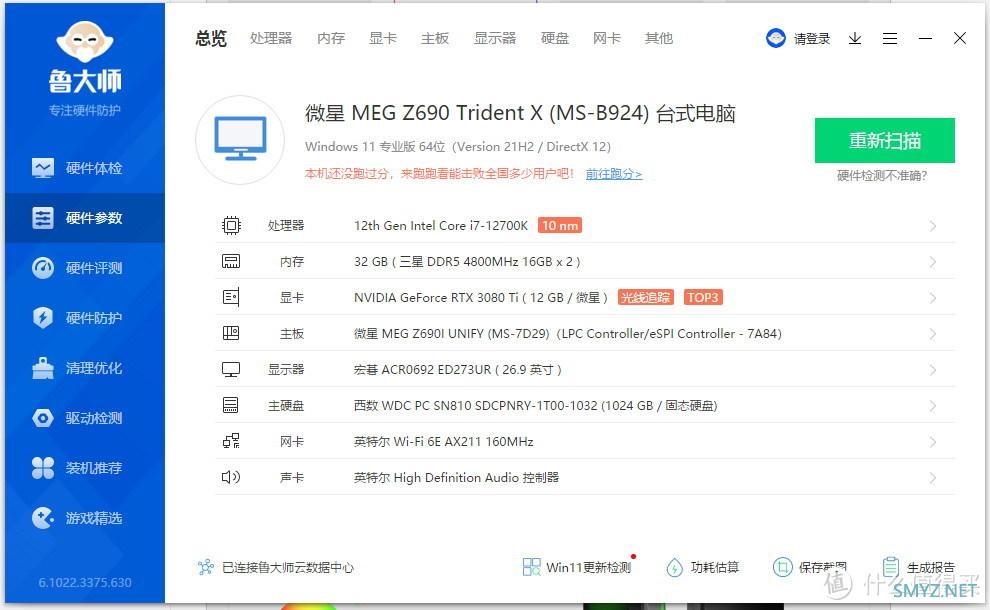Viewport: 990px width, 610px height.
Task: Expand the 主板 row chevron
Action: coord(933,334)
